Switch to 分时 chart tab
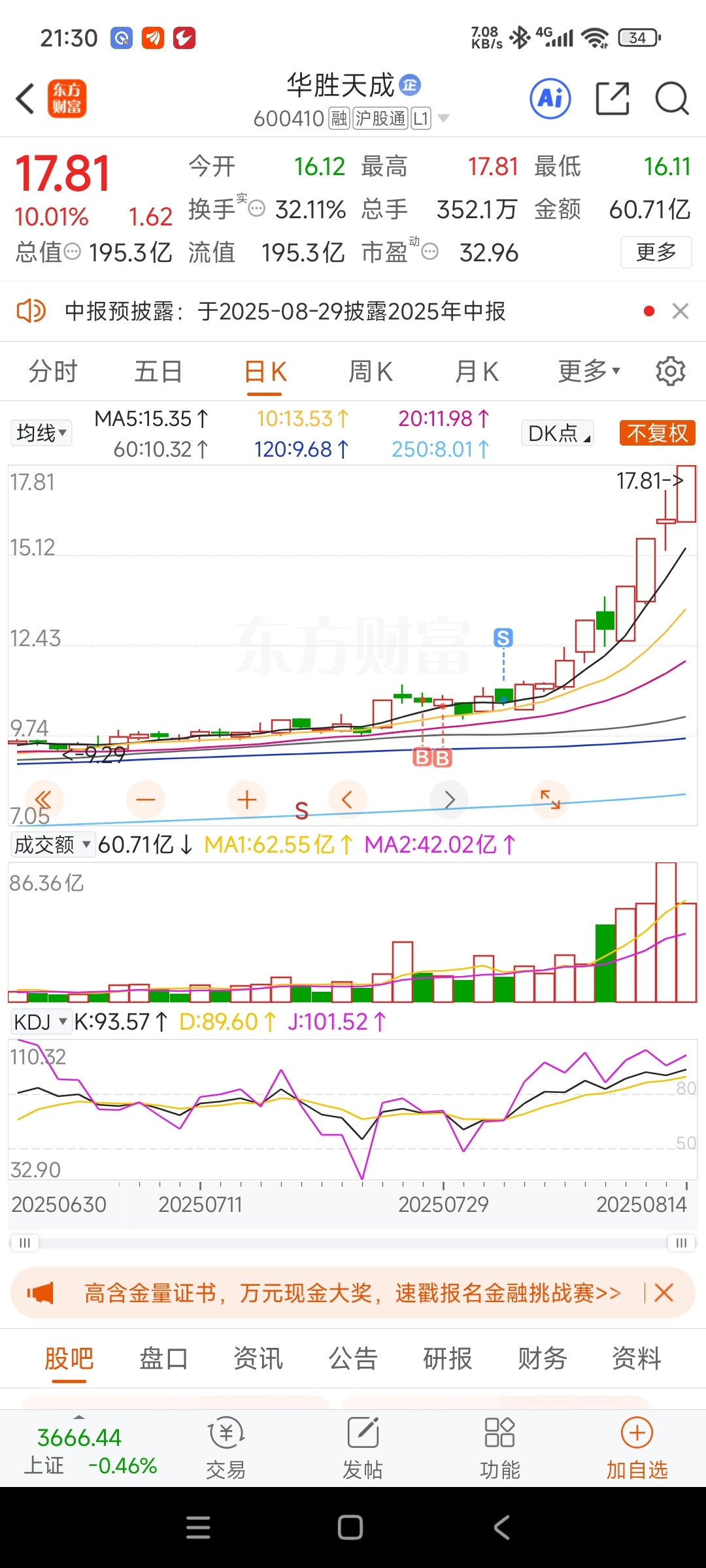 point(53,371)
